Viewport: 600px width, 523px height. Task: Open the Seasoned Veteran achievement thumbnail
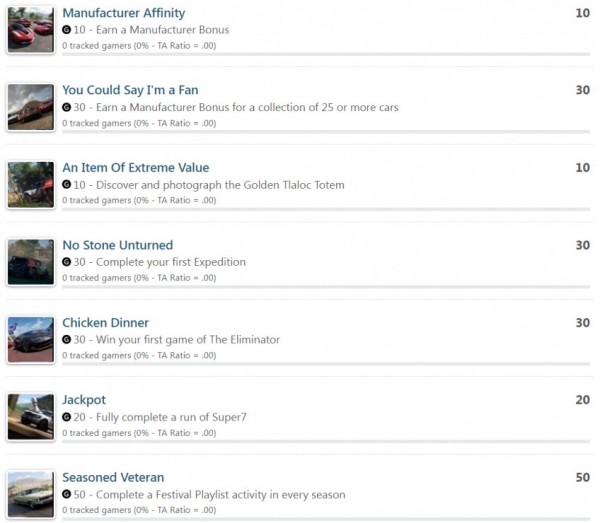tap(31, 495)
